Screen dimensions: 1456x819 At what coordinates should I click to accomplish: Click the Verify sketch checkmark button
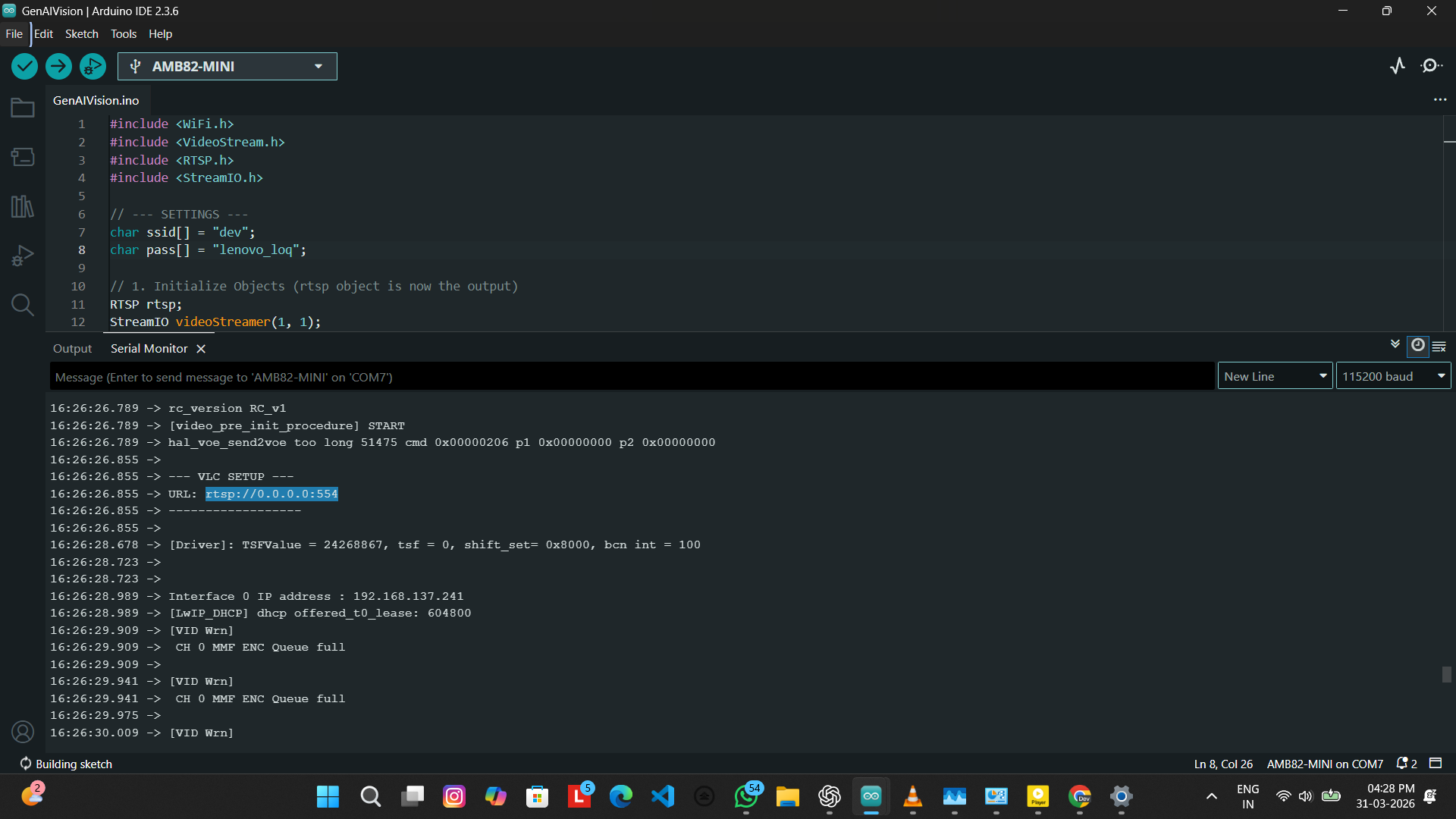[x=24, y=67]
